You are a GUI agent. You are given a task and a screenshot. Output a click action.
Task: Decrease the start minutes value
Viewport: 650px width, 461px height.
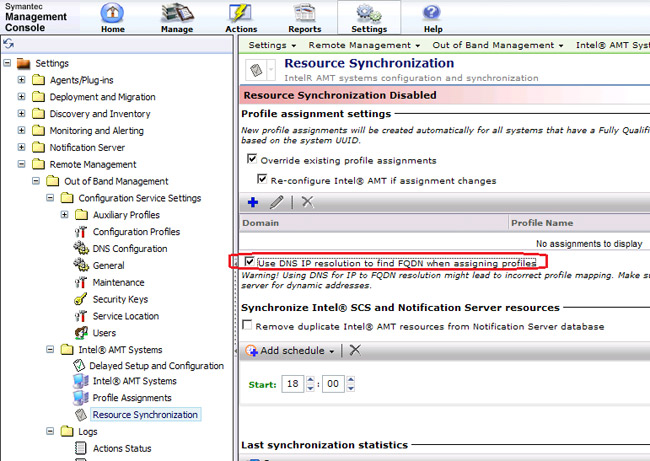[351, 388]
